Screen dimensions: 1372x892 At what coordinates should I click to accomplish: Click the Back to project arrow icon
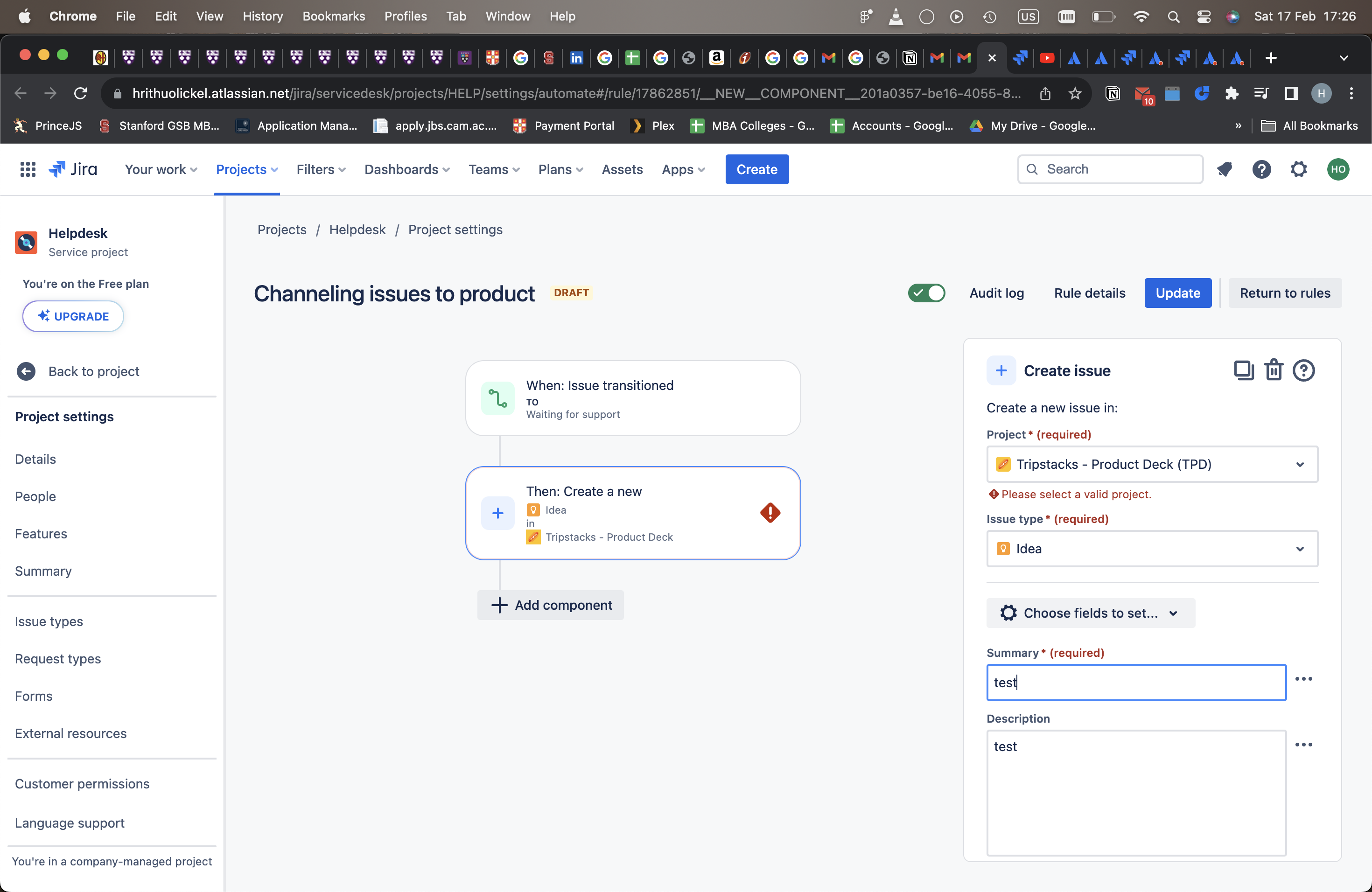26,372
